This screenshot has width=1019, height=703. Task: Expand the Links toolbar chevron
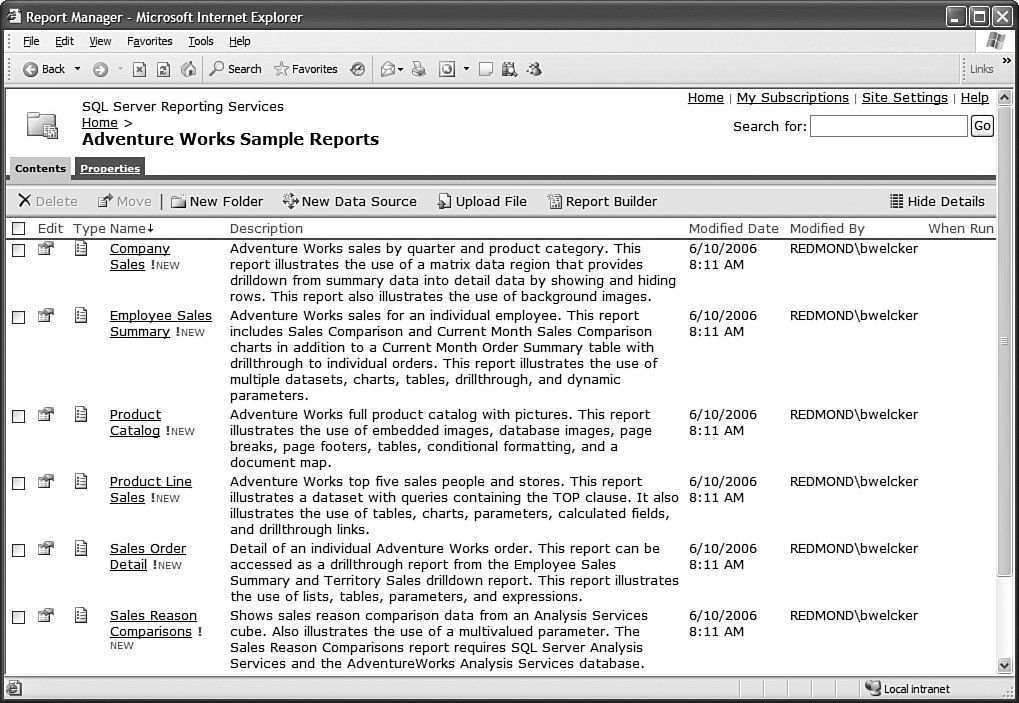[1007, 60]
